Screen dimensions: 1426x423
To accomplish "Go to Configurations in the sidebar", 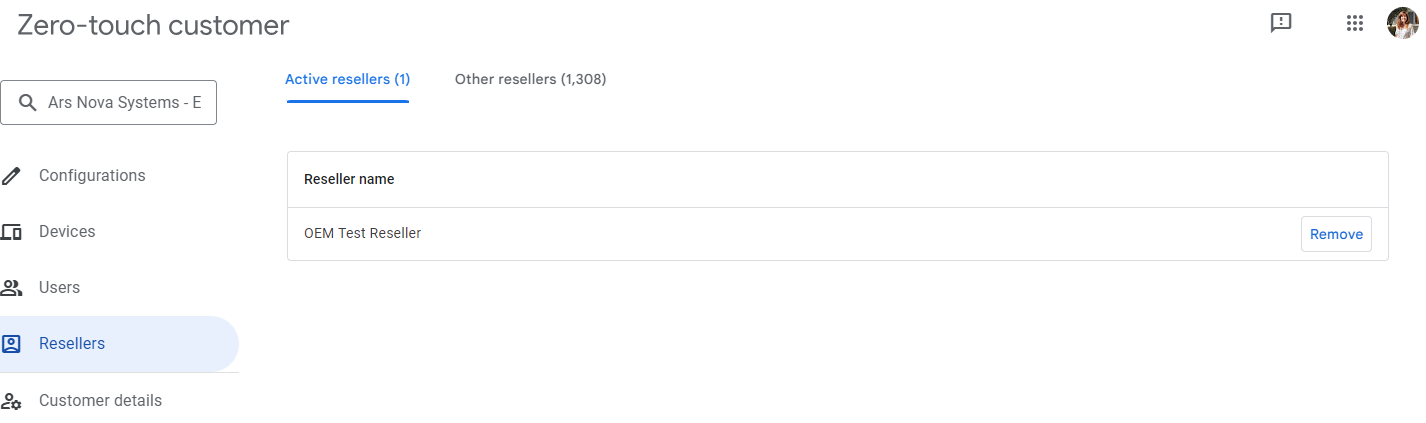I will coord(92,176).
